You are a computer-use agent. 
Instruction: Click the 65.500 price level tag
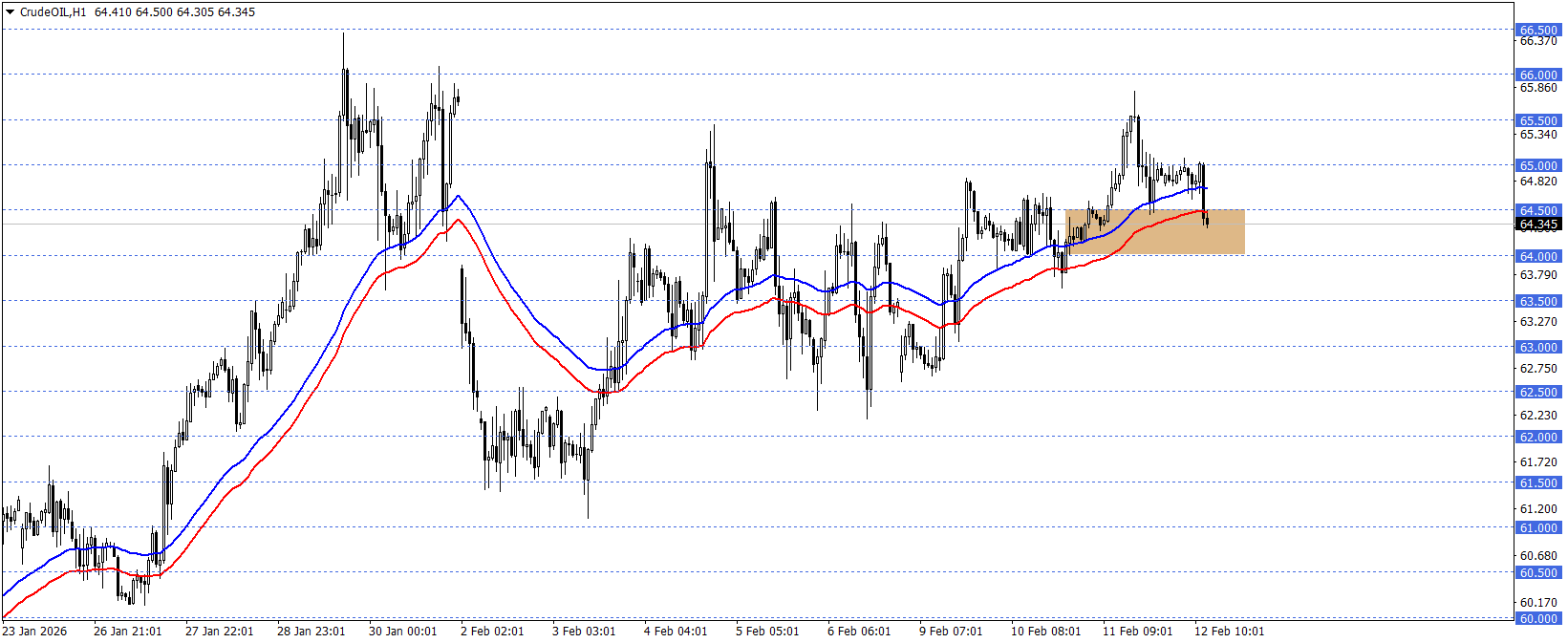click(1538, 120)
